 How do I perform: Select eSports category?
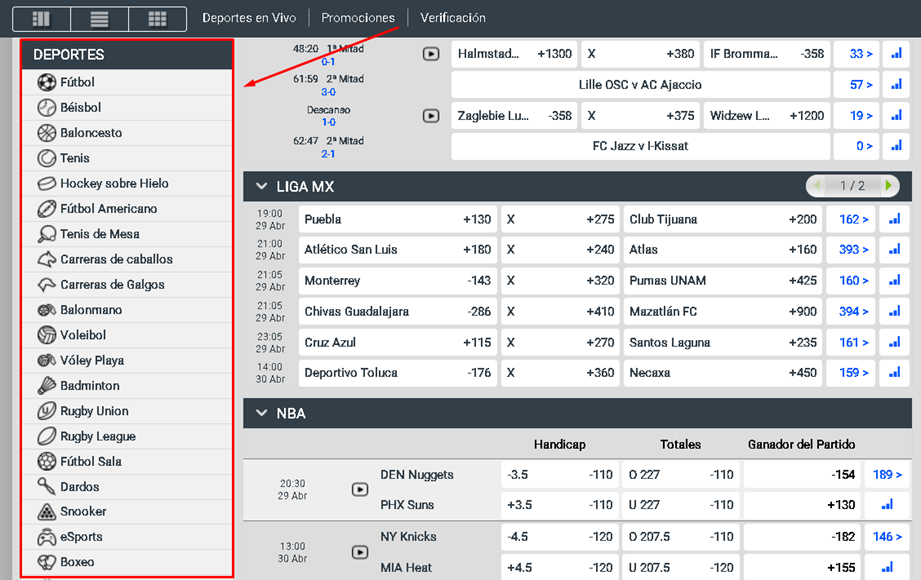[x=127, y=537]
